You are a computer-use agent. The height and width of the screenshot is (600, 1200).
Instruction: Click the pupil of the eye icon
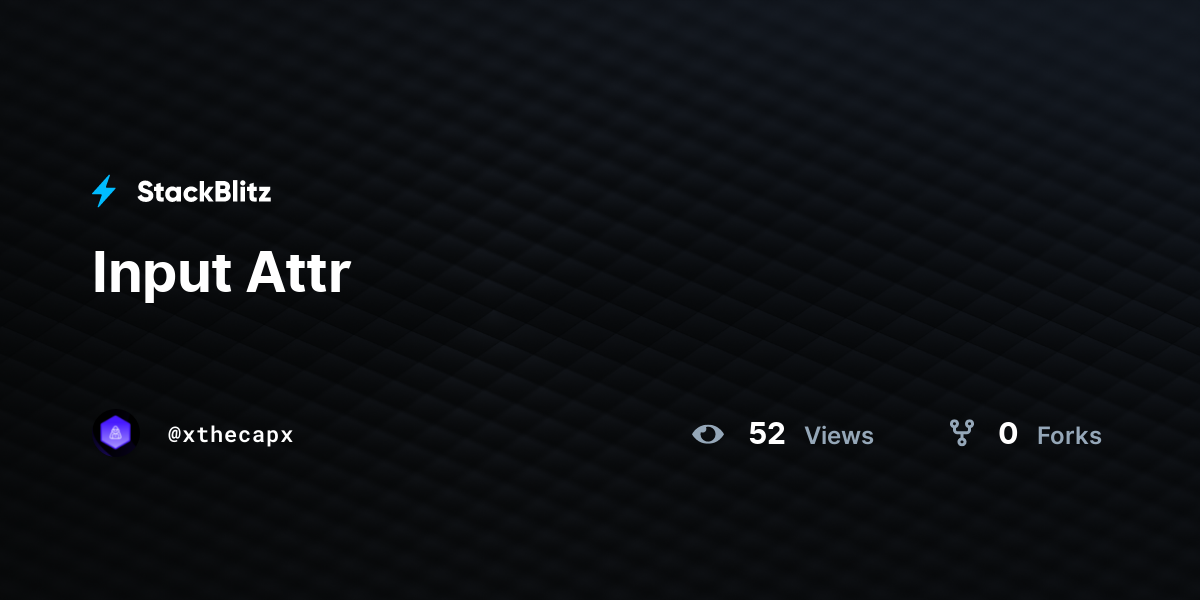click(x=708, y=434)
